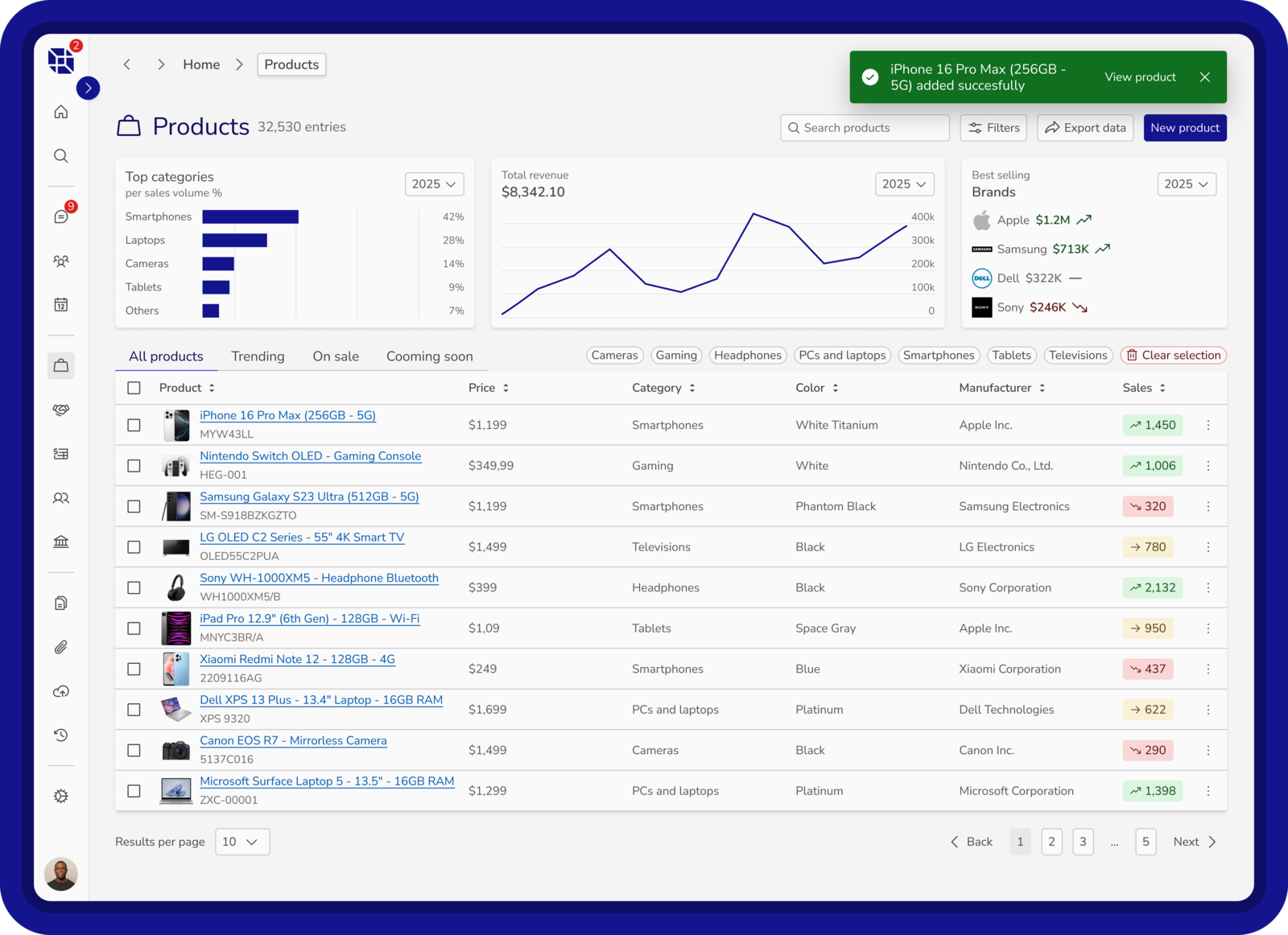Check the Dell XPS 13 Plus row checkbox

click(x=134, y=710)
